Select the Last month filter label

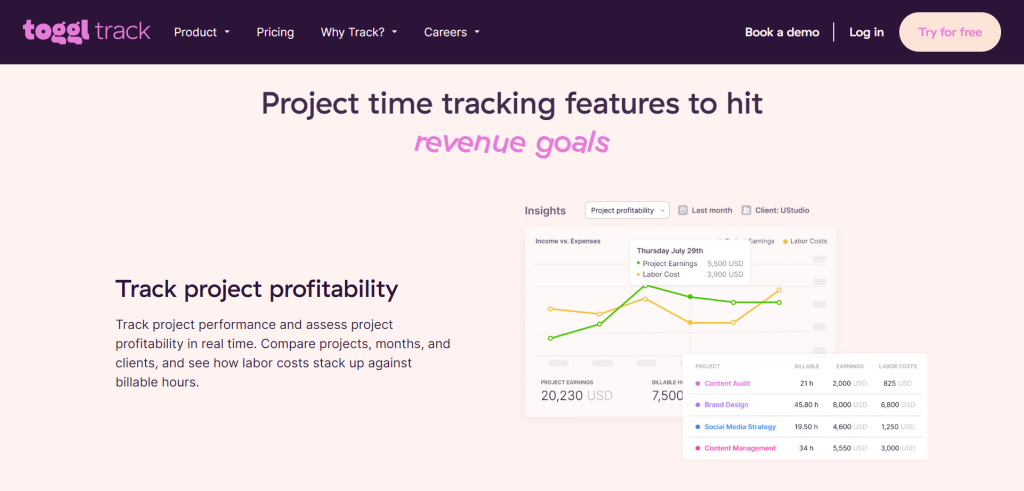tap(712, 210)
